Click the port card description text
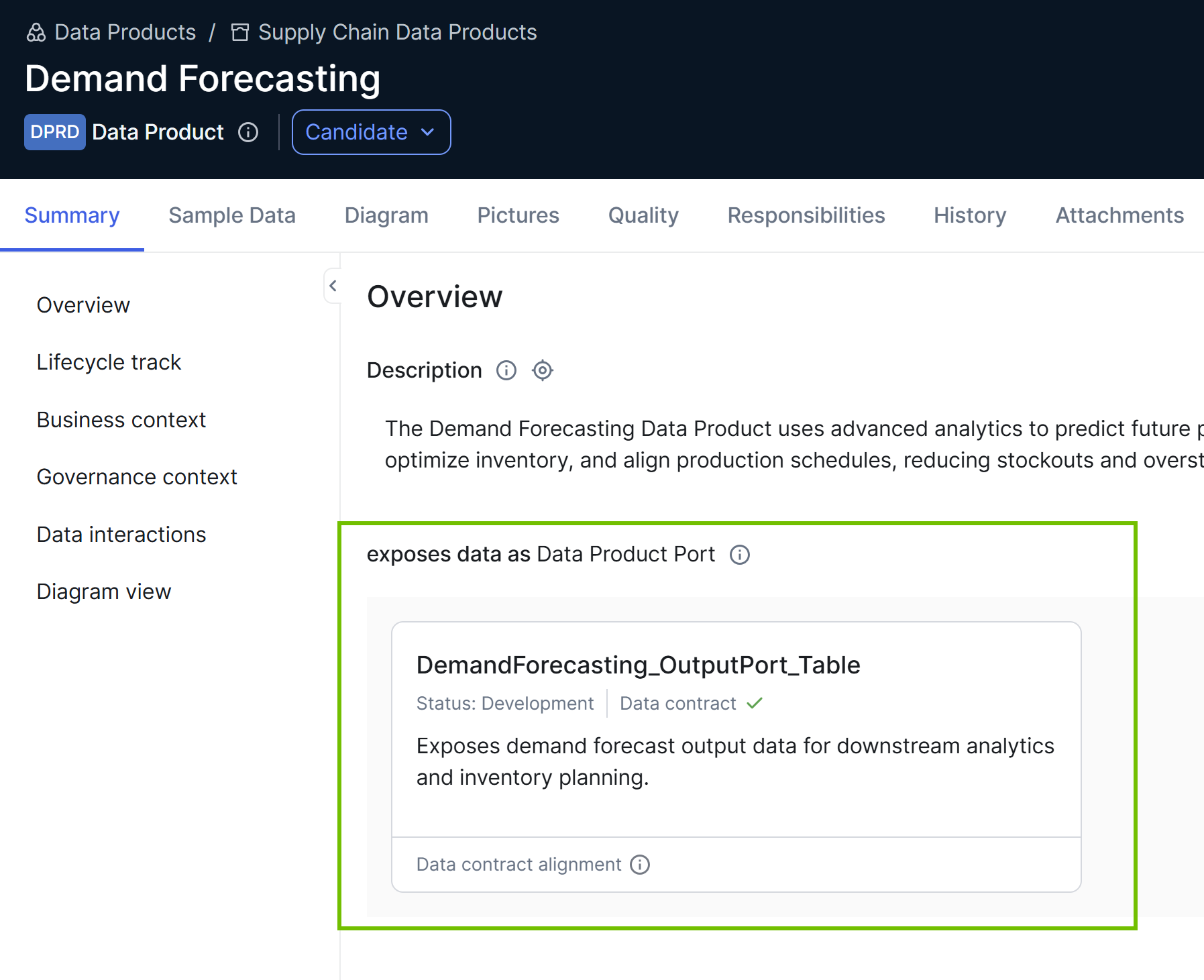 click(736, 761)
